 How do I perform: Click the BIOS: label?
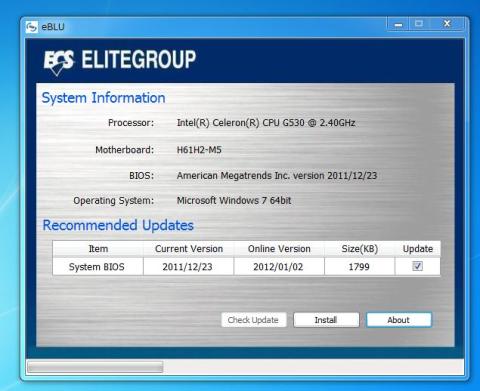pyautogui.click(x=142, y=176)
